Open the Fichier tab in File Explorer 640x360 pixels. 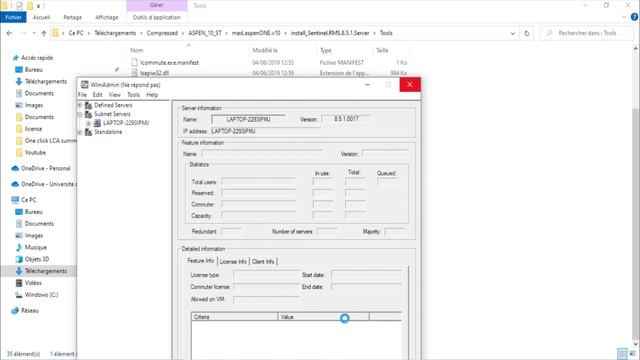[13, 17]
